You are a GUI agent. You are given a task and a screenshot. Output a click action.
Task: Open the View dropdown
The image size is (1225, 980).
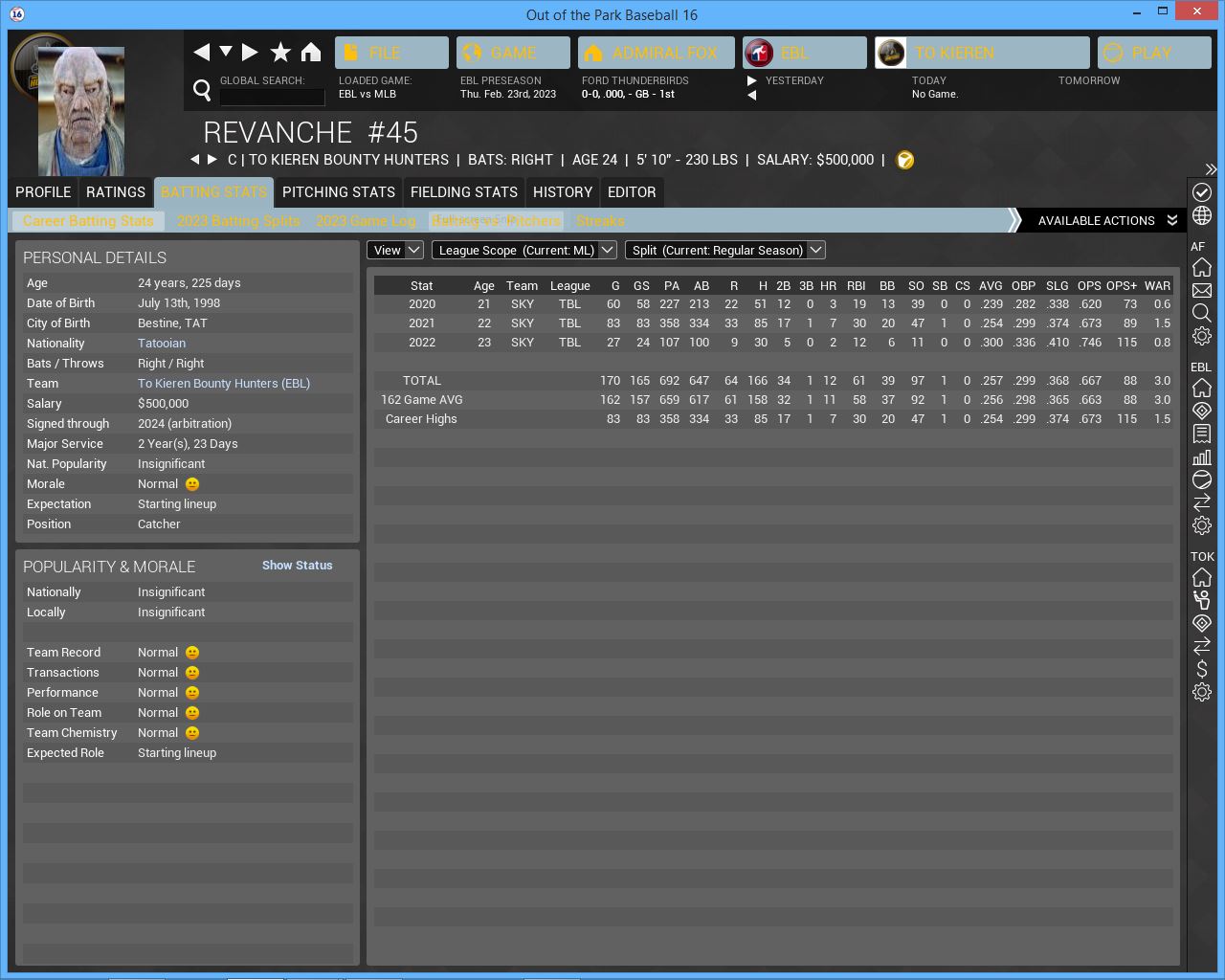[x=395, y=250]
